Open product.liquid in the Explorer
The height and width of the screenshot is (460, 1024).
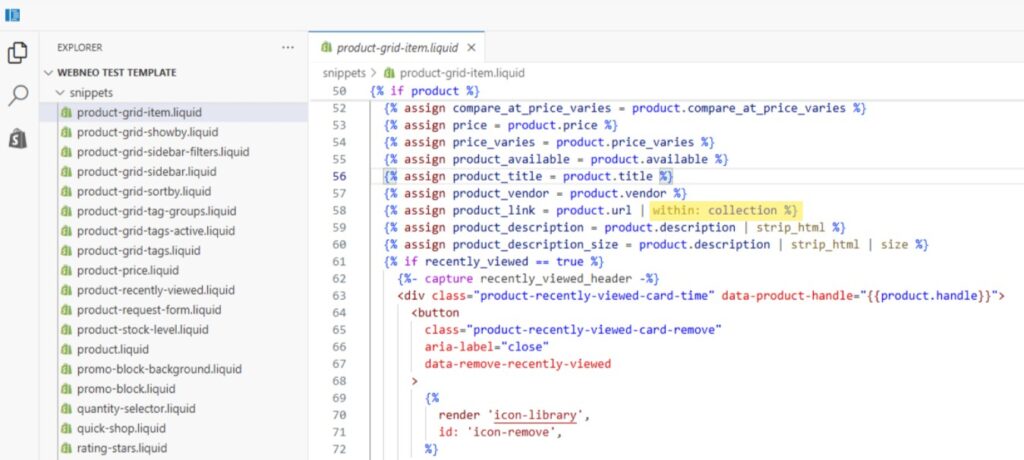click(112, 349)
